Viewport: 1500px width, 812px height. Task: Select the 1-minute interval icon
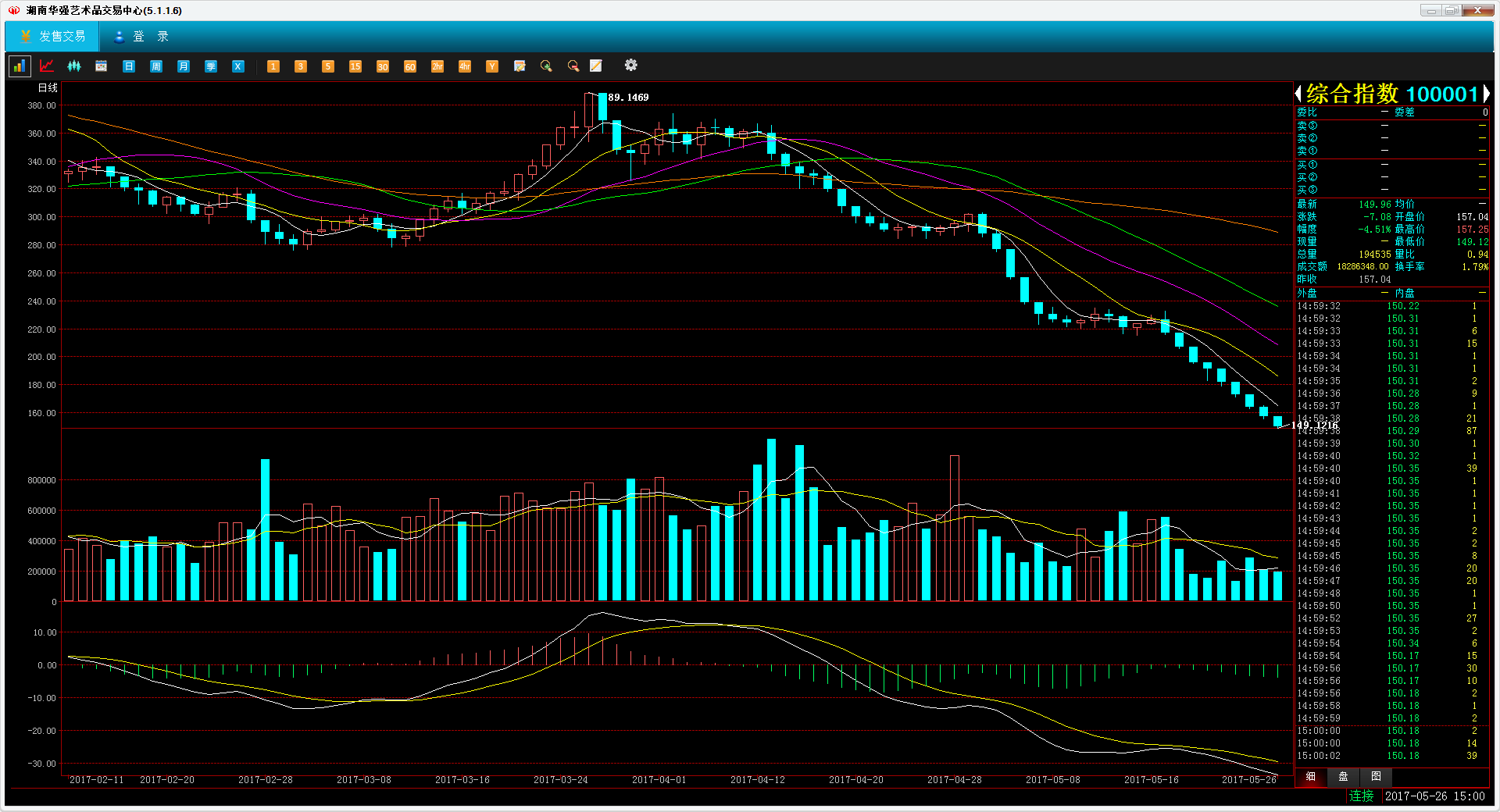273,66
